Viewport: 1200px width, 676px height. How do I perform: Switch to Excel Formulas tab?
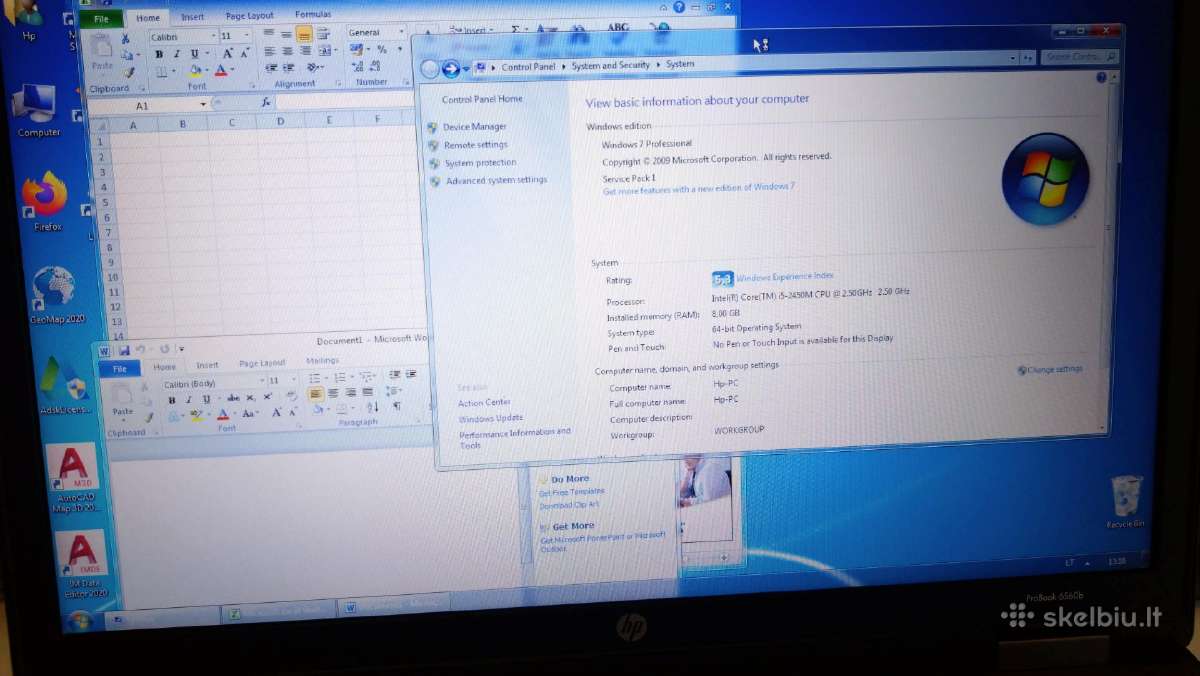(313, 15)
